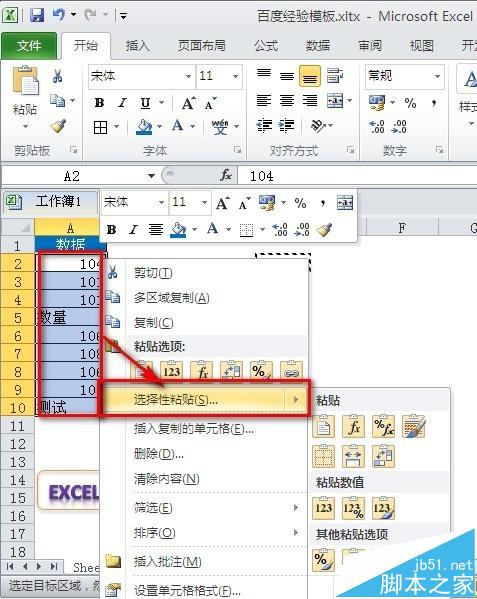The image size is (477, 599).
Task: Toggle Underline formatting in ribbon
Action: pos(145,103)
